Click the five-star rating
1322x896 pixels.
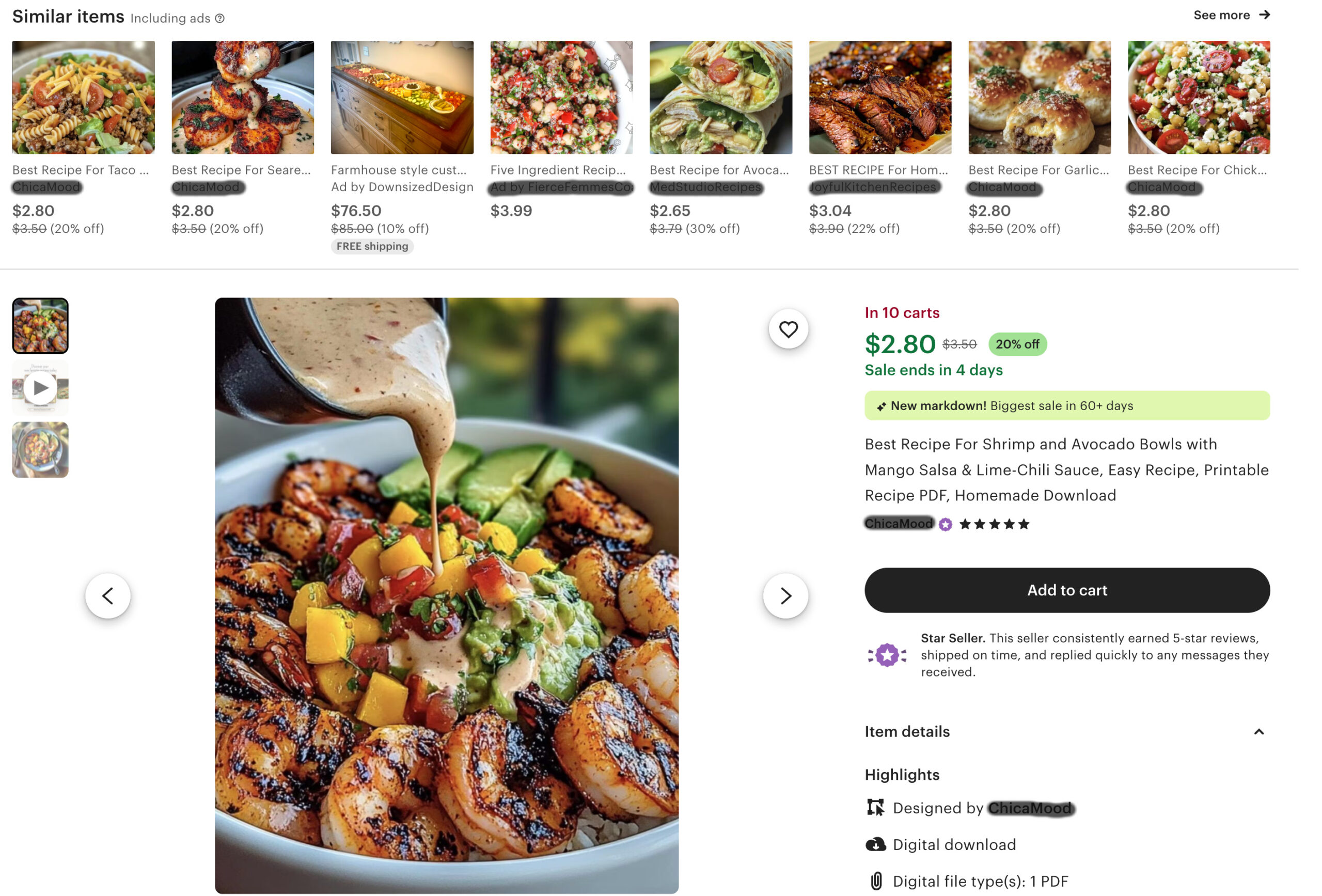[994, 524]
